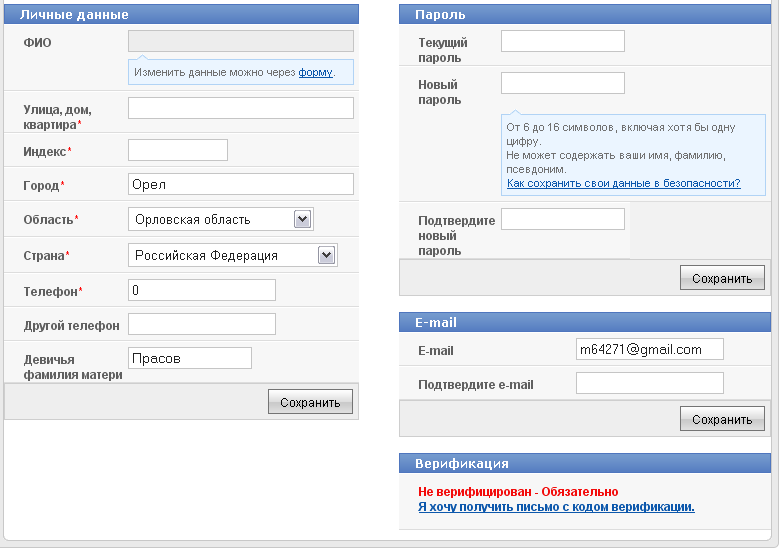Click the Телефон input field
The height and width of the screenshot is (556, 784).
202,290
